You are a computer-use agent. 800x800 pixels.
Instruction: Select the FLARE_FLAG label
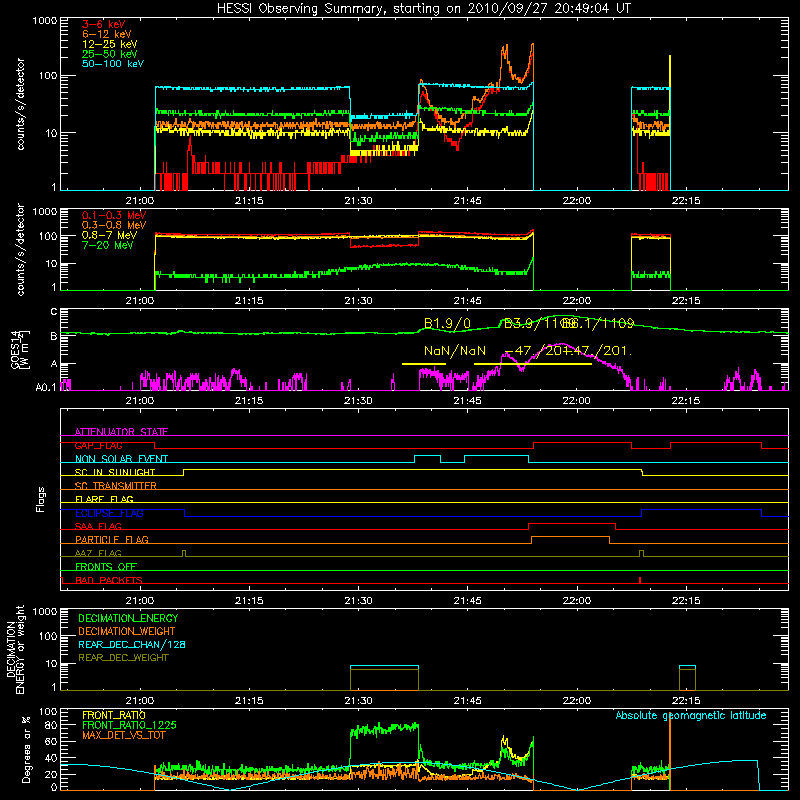[104, 499]
